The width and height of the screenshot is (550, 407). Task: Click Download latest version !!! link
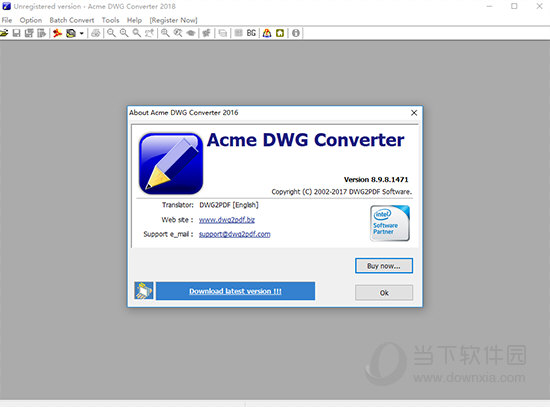click(x=235, y=291)
